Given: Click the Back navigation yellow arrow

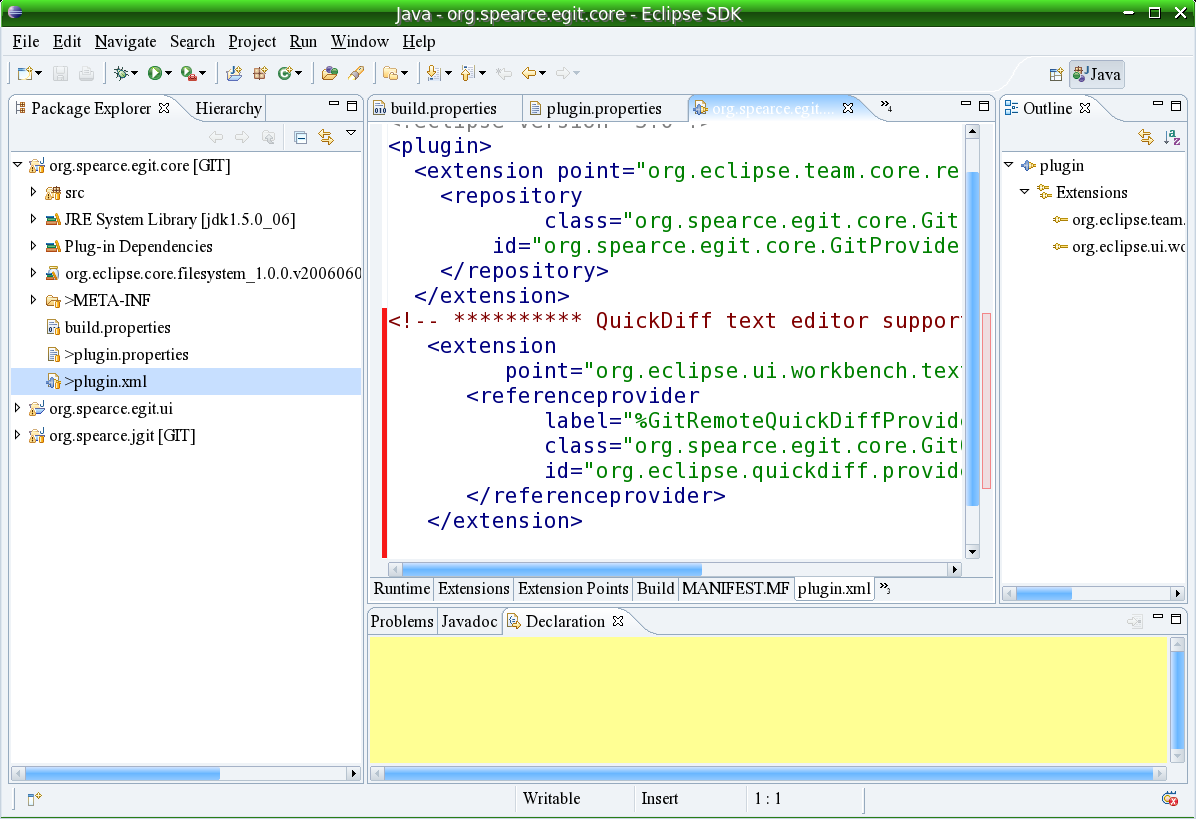Looking at the screenshot, I should [x=529, y=73].
